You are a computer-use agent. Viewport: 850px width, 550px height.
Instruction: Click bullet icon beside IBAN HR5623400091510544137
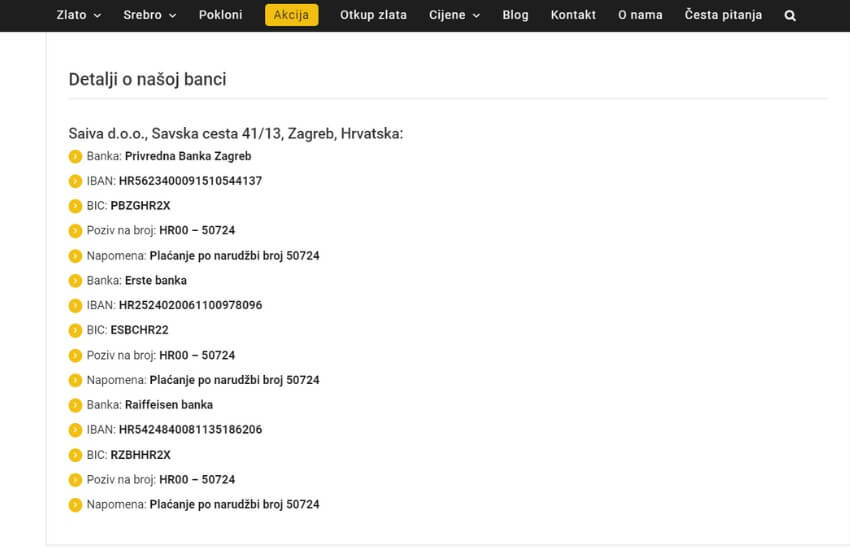tap(75, 181)
